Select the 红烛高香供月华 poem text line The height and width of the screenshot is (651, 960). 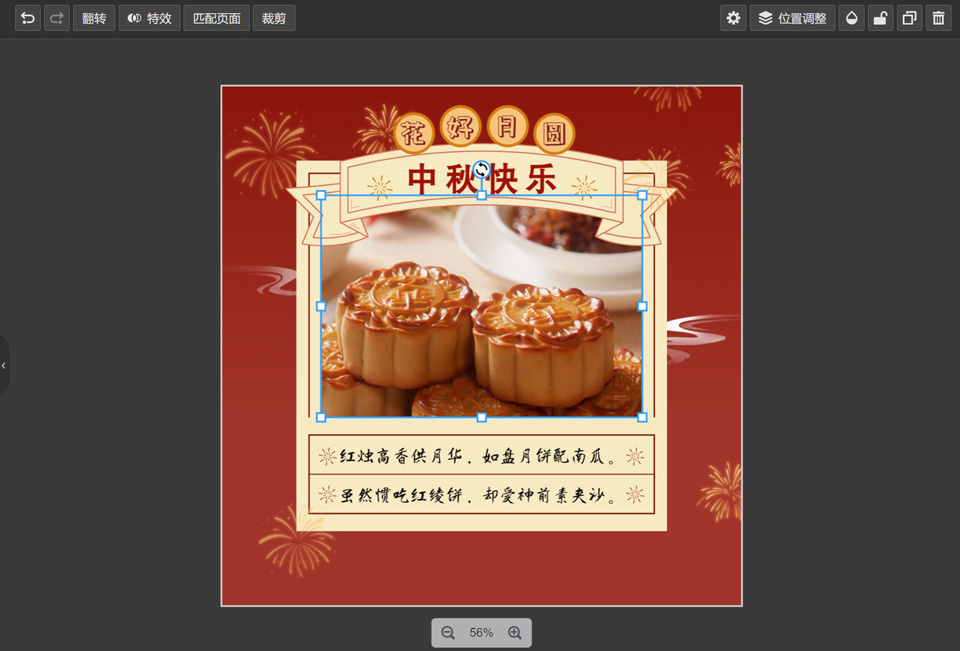[x=480, y=457]
